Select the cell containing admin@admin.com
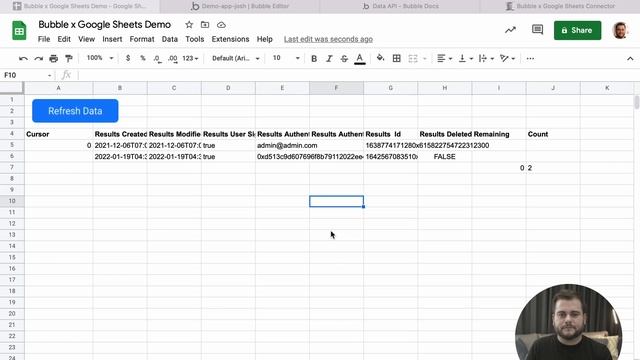Image resolution: width=640 pixels, height=360 pixels. click(x=282, y=145)
